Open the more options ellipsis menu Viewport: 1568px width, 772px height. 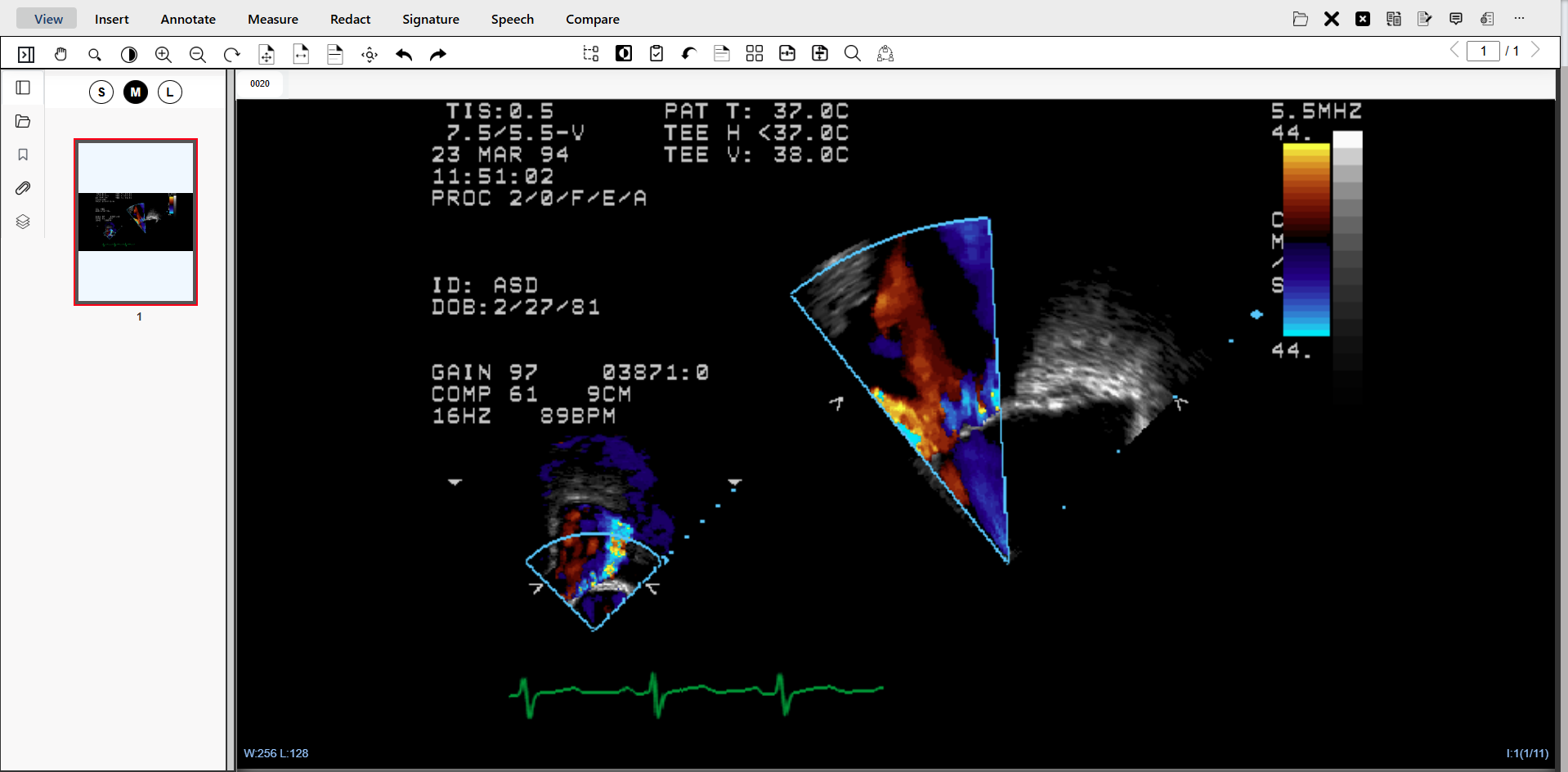coord(1519,18)
